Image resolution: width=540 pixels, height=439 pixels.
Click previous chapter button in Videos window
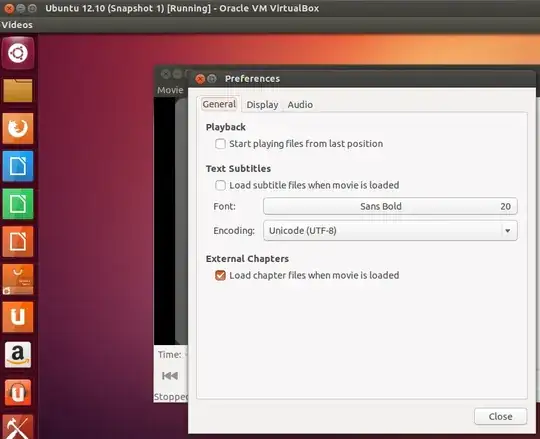(170, 376)
